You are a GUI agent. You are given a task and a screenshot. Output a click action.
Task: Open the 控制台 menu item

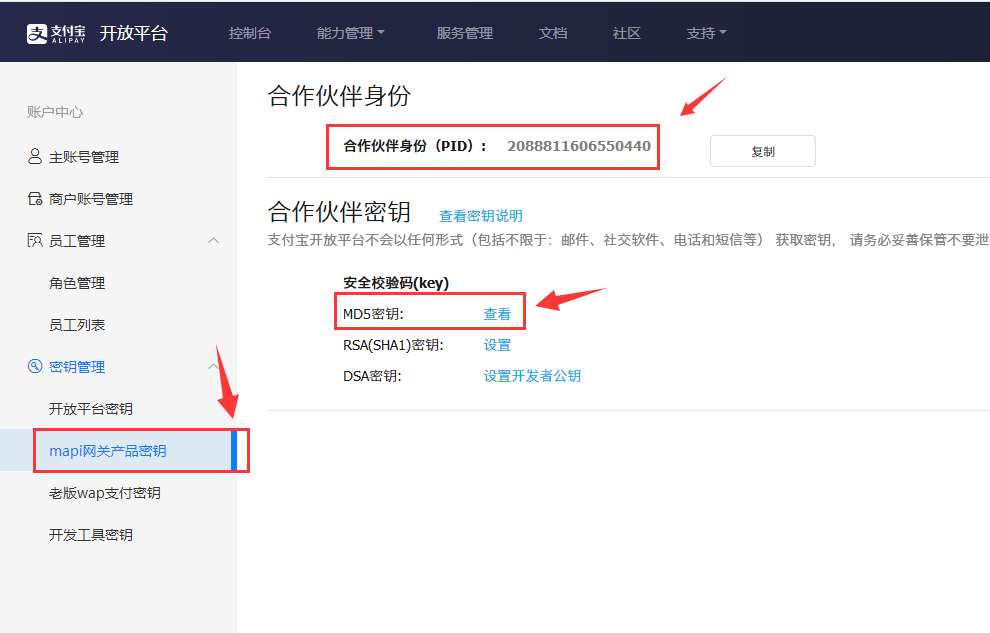point(249,32)
